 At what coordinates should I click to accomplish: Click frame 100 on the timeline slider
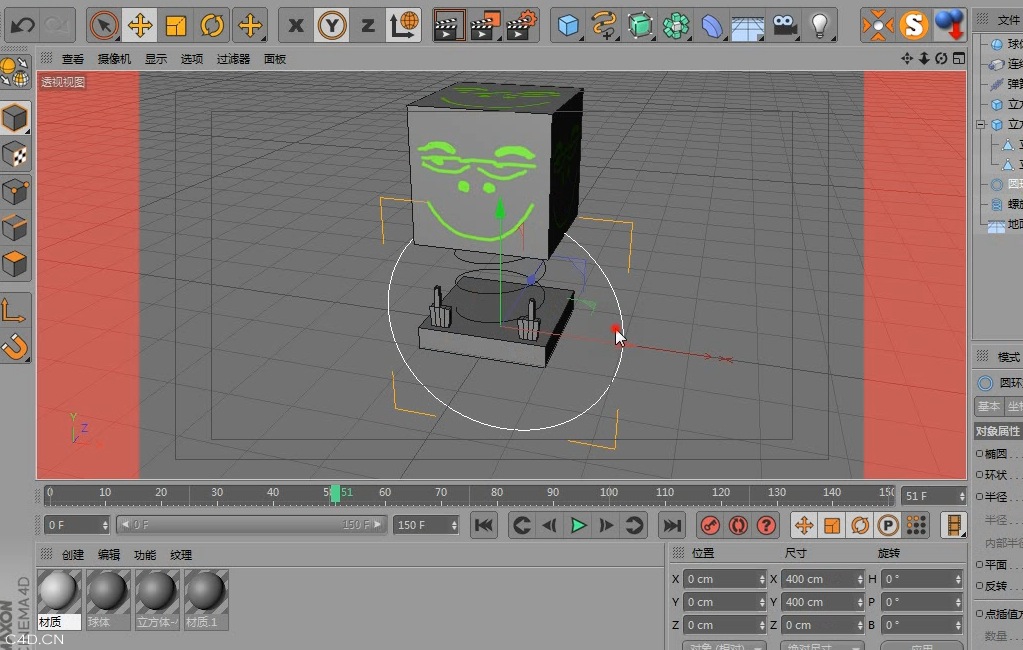point(608,493)
